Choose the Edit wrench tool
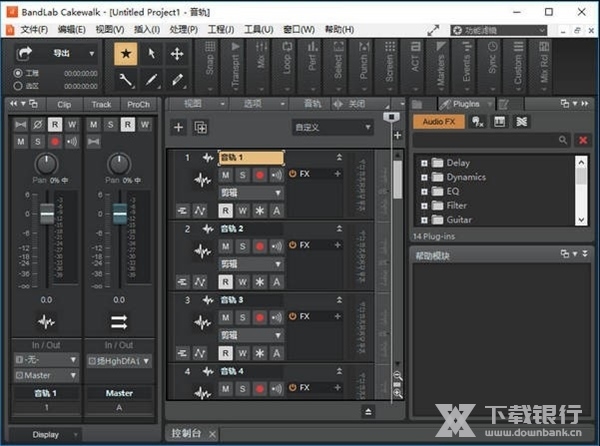 (125, 79)
